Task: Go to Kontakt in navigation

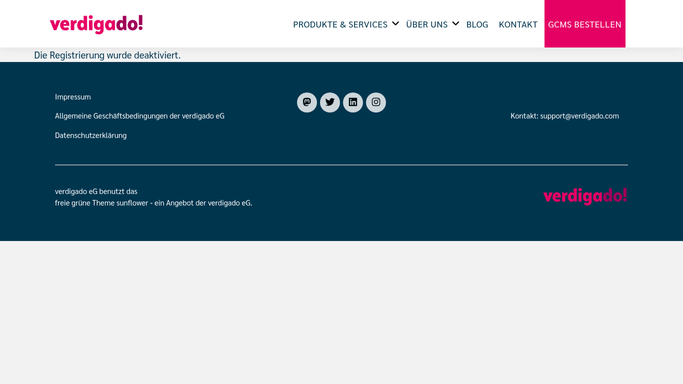Action: 518,24
